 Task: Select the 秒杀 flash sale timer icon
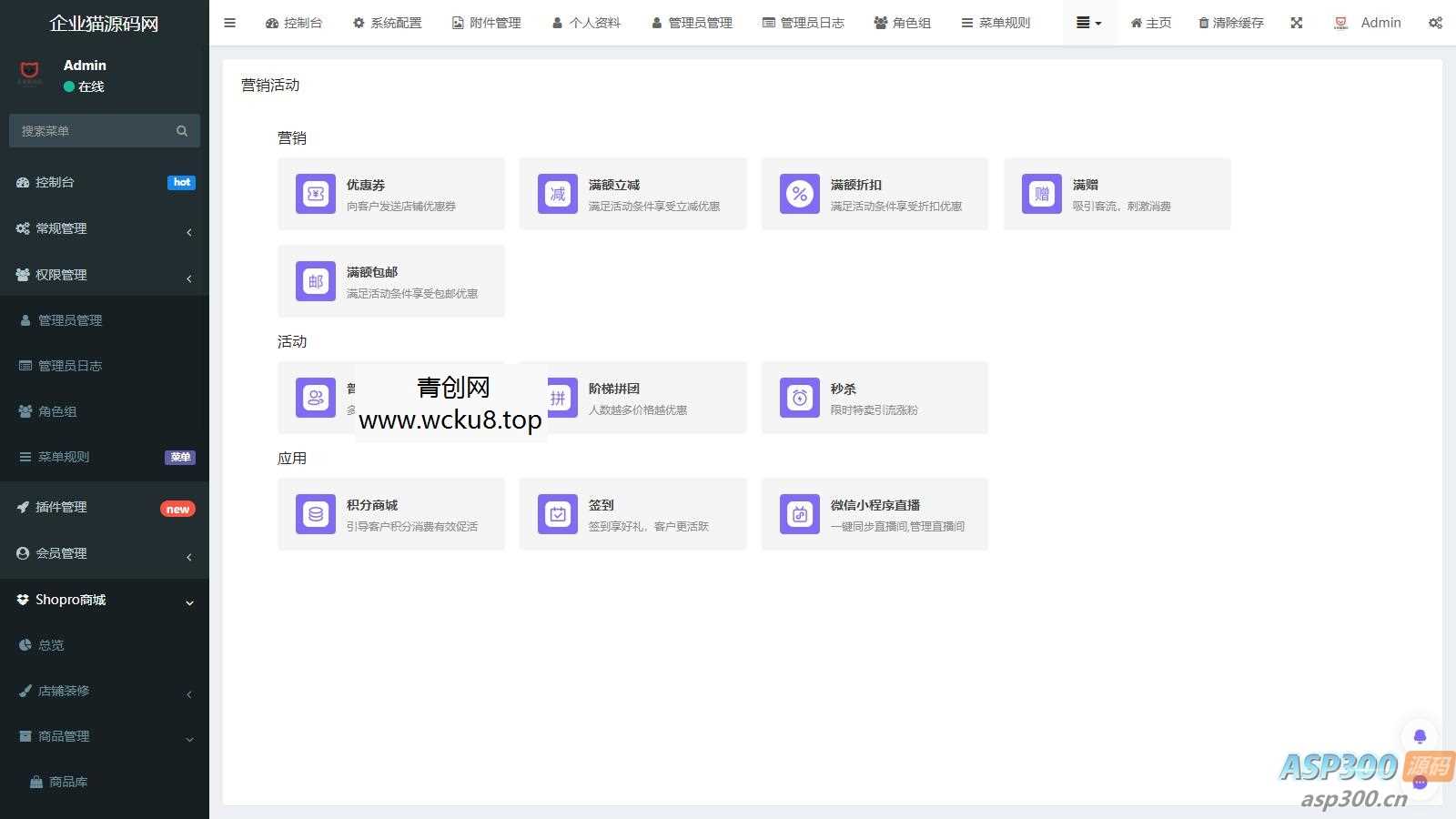[799, 398]
